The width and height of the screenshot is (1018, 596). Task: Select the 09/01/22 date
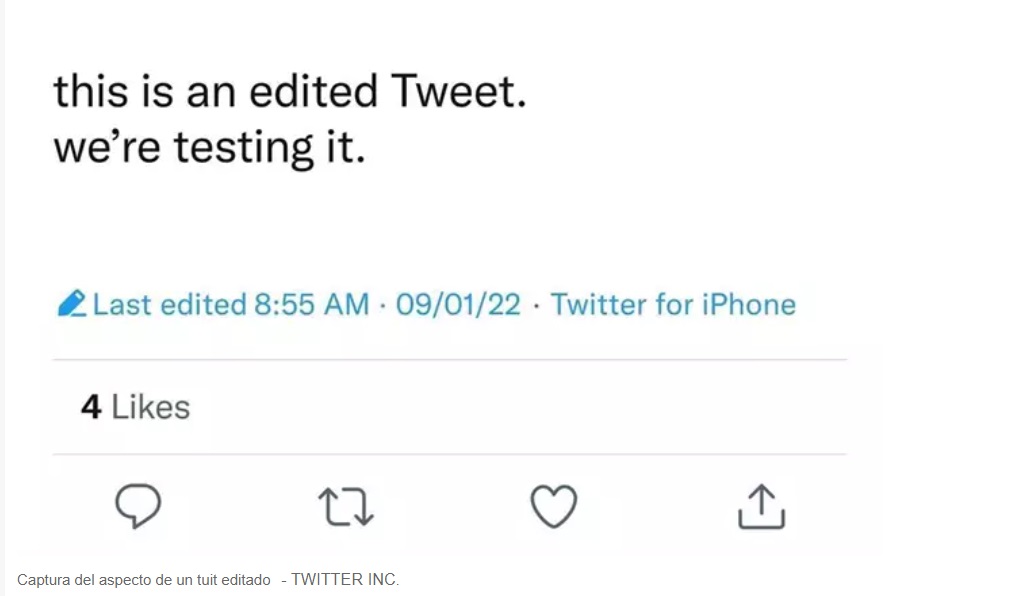click(x=459, y=304)
